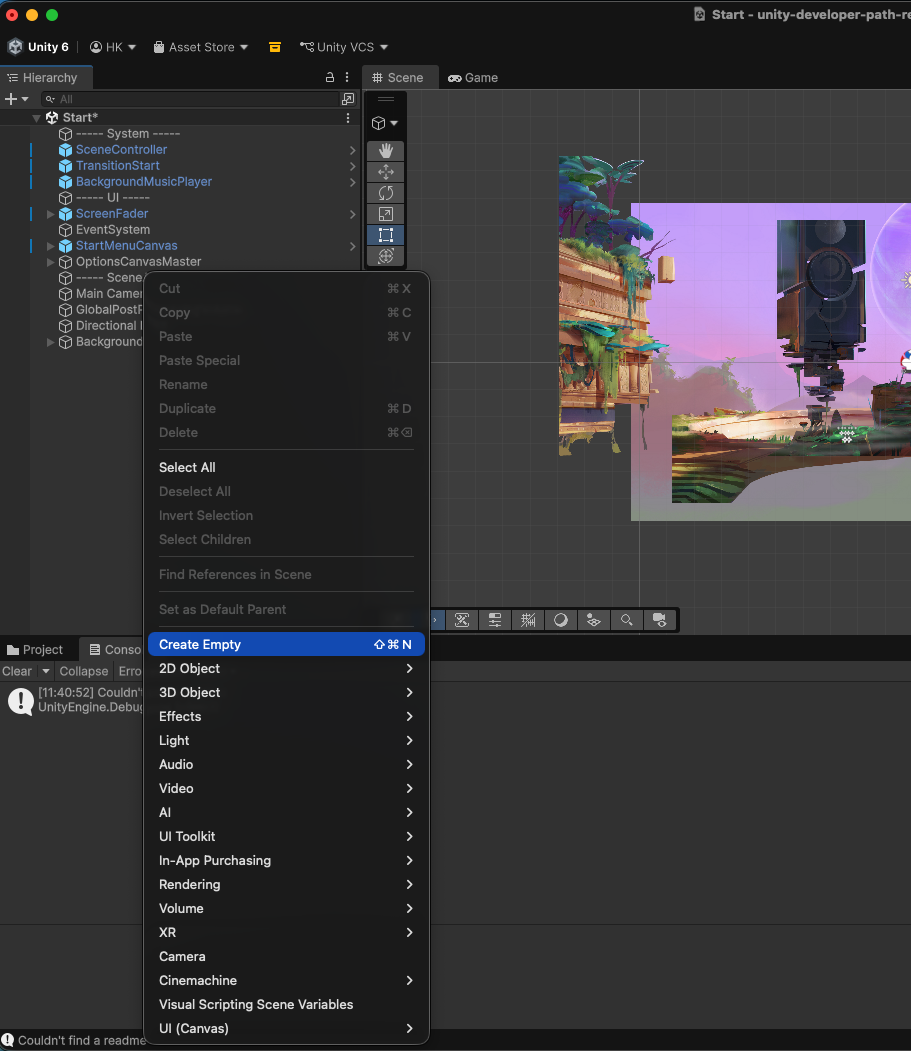This screenshot has height=1051, width=911.
Task: Open the scene camera settings icon
Action: pyautogui.click(x=660, y=620)
